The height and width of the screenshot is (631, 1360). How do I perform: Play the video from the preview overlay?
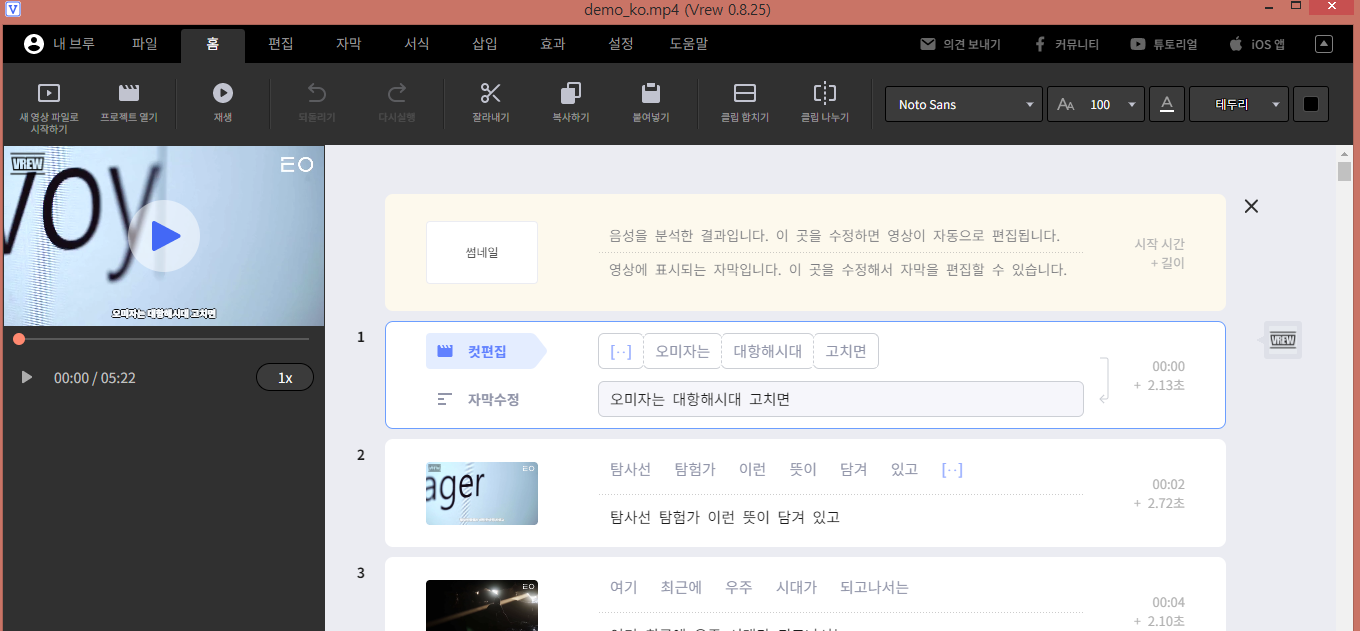click(x=165, y=236)
